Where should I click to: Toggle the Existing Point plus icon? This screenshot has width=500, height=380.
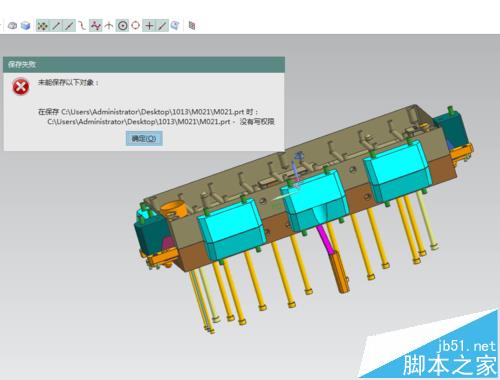coord(149,26)
